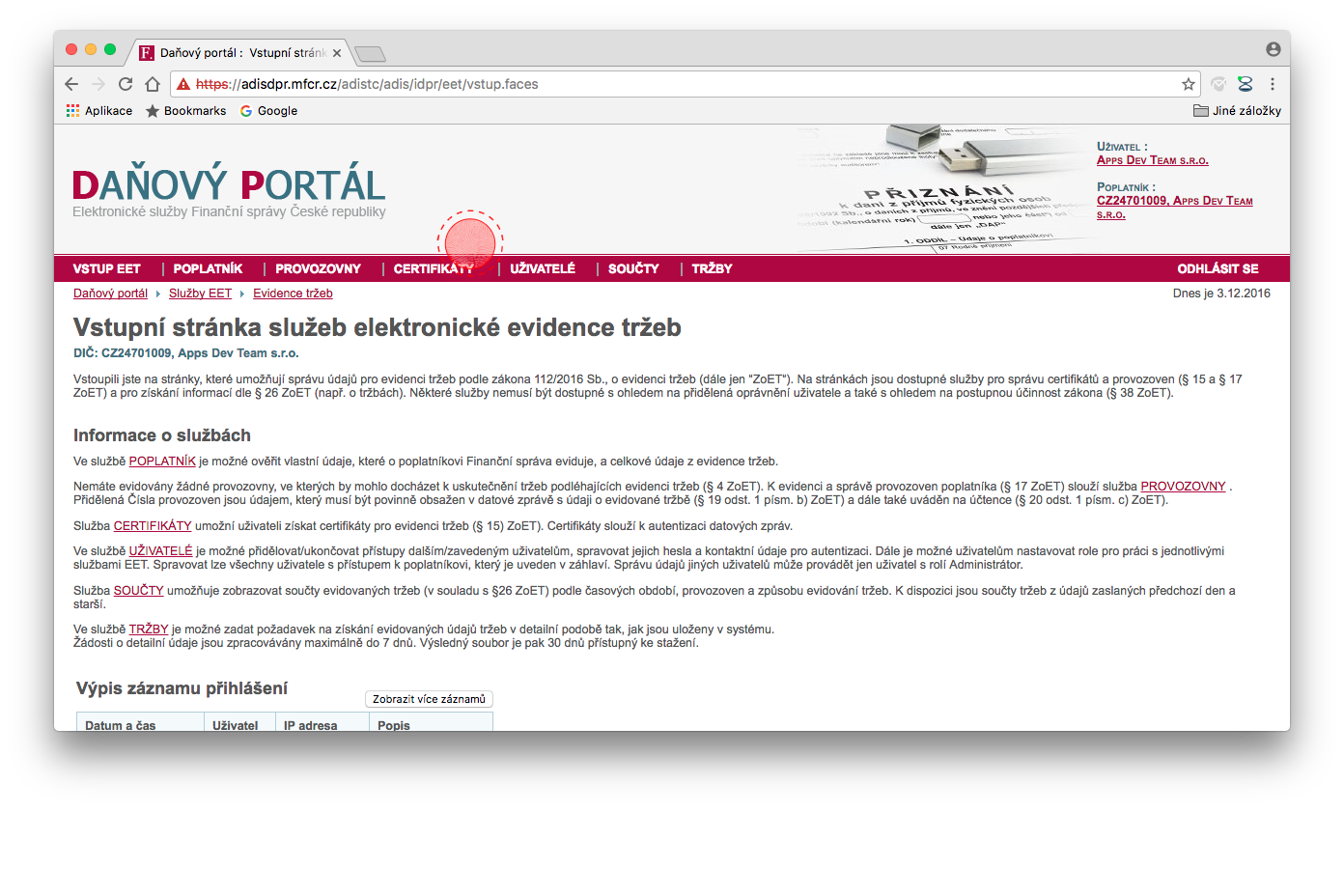Click the browser forward arrow

(98, 84)
